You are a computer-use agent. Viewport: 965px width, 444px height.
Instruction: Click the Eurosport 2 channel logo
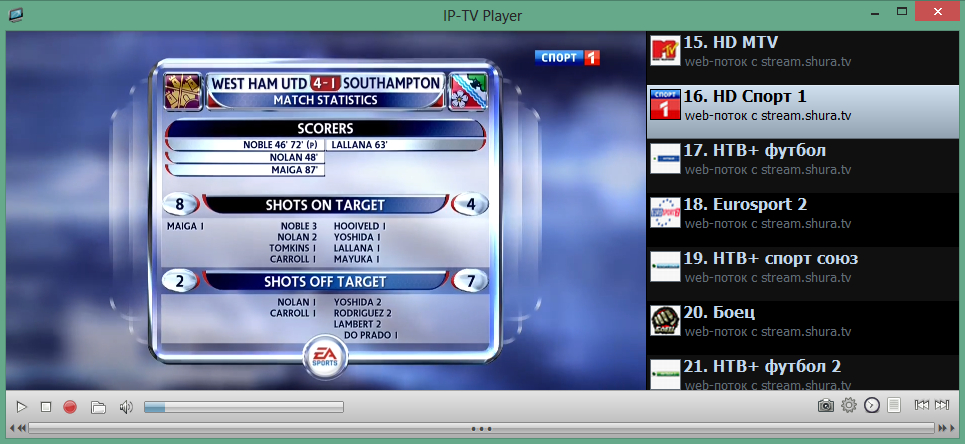[665, 213]
